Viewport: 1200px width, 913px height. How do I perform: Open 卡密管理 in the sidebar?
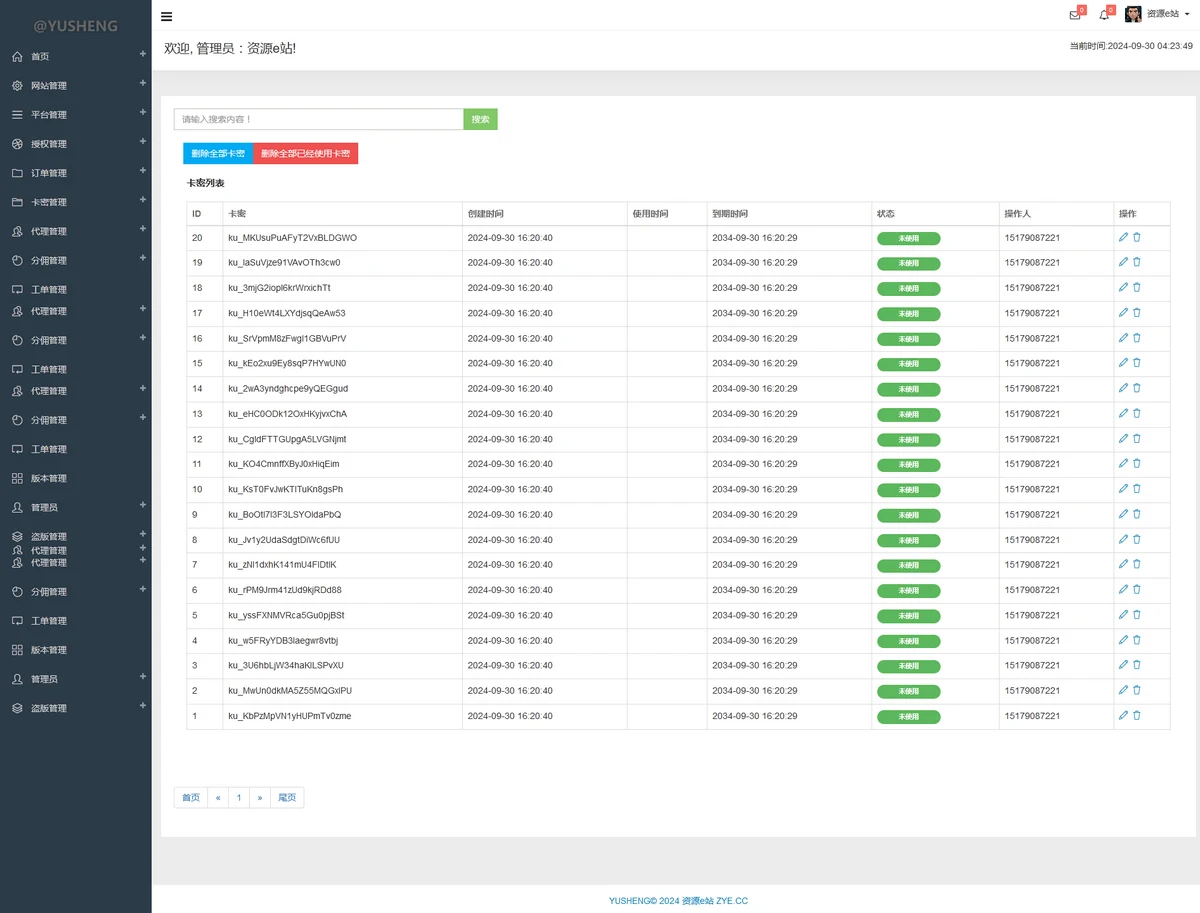[x=49, y=202]
